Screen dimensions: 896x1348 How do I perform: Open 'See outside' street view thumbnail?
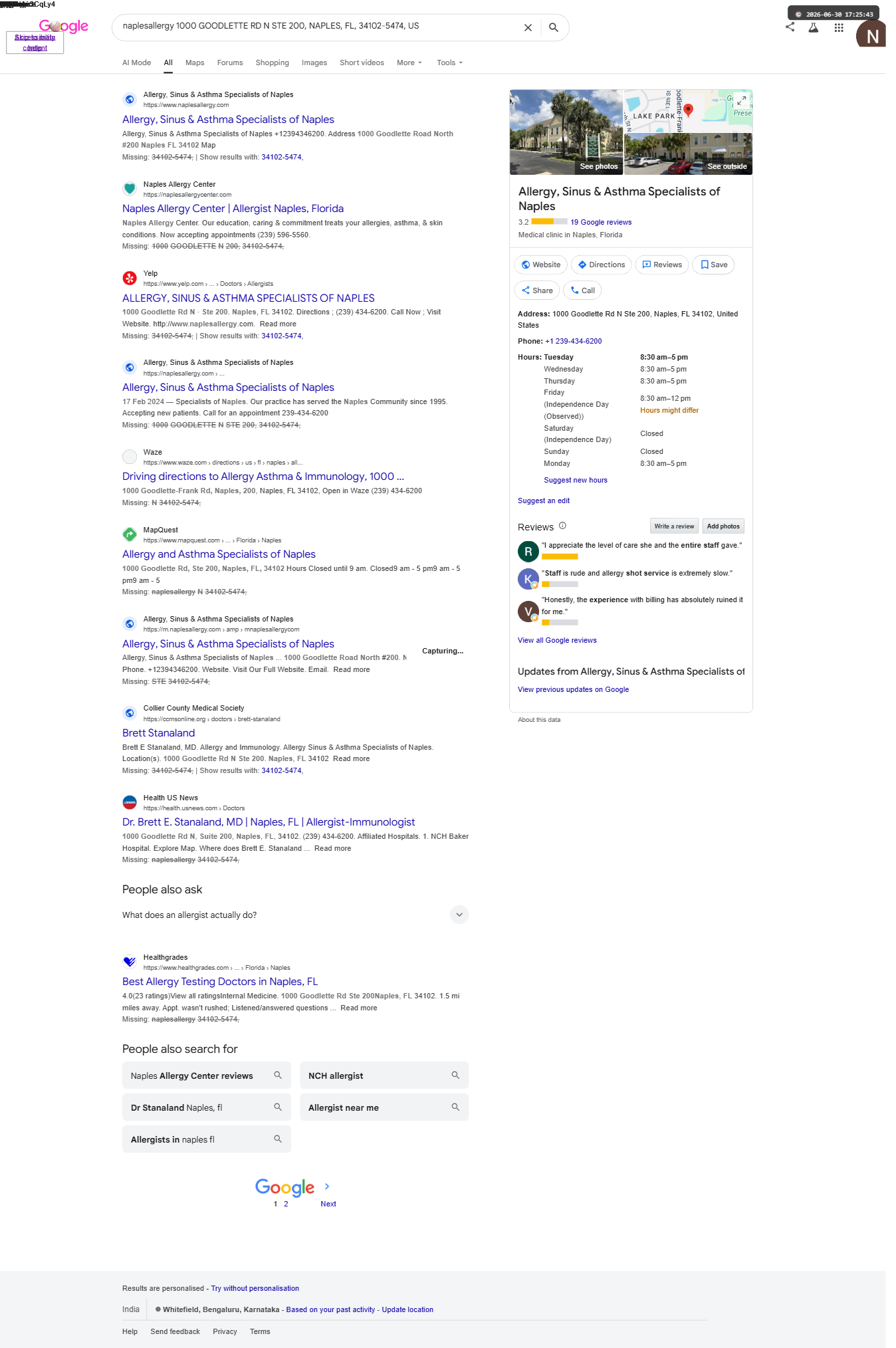coord(688,154)
